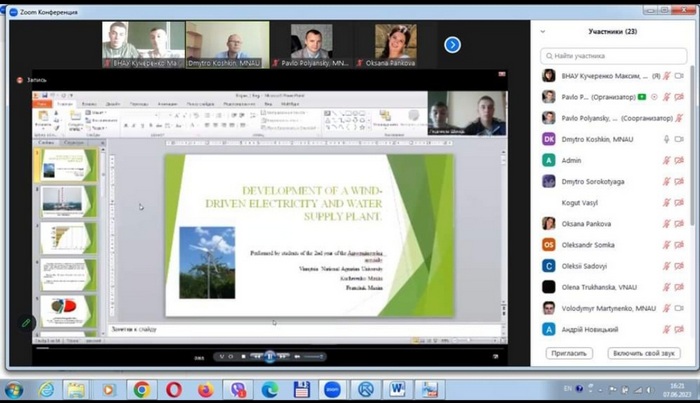The height and width of the screenshot is (403, 700).
Task: Open Microsoft Edge from the taskbar
Action: [270, 390]
